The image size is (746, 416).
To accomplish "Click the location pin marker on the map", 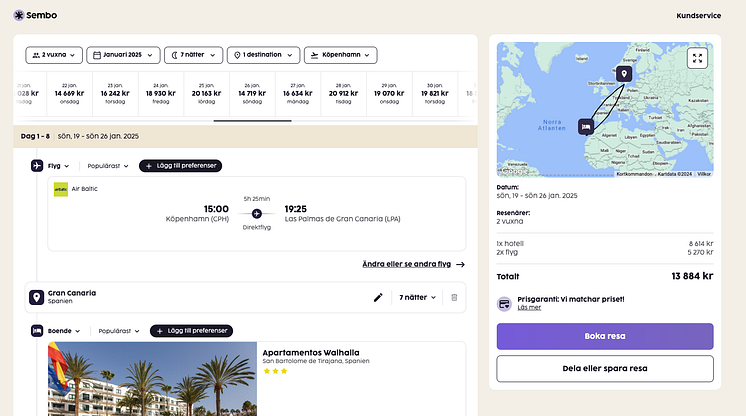I will [x=624, y=74].
